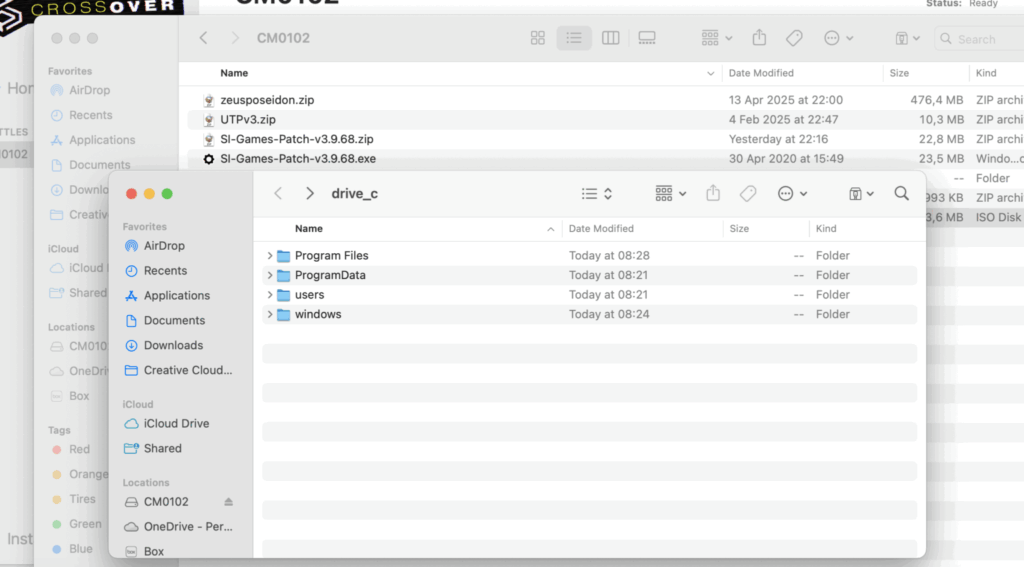Open the view options switcher in drive_c

coord(597,194)
